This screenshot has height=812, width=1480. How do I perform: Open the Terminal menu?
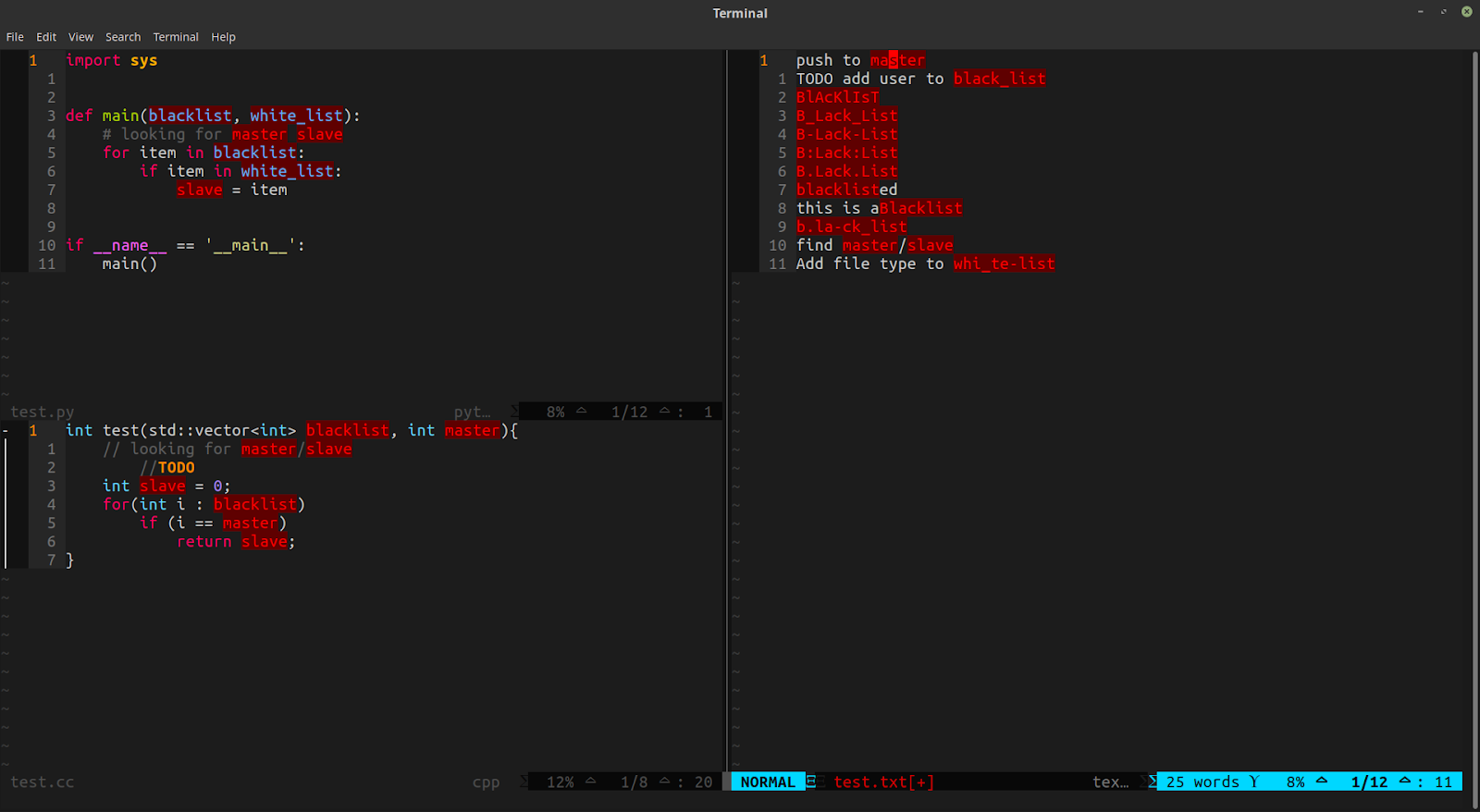pos(176,37)
